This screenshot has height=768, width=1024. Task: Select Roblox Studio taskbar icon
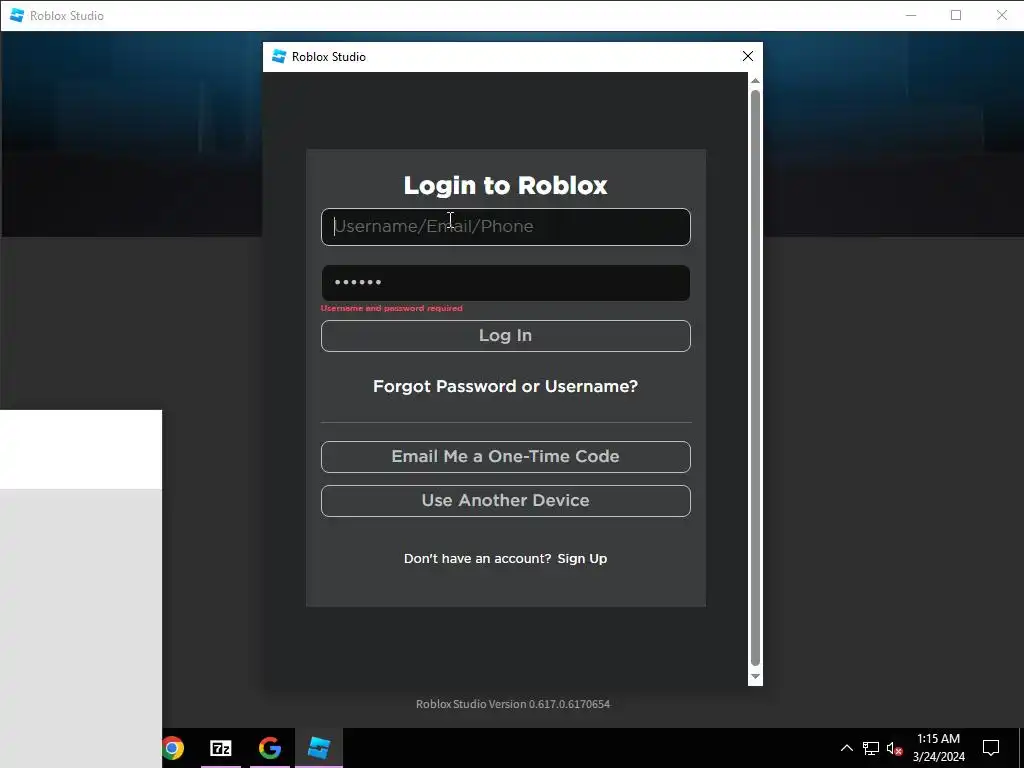click(319, 748)
